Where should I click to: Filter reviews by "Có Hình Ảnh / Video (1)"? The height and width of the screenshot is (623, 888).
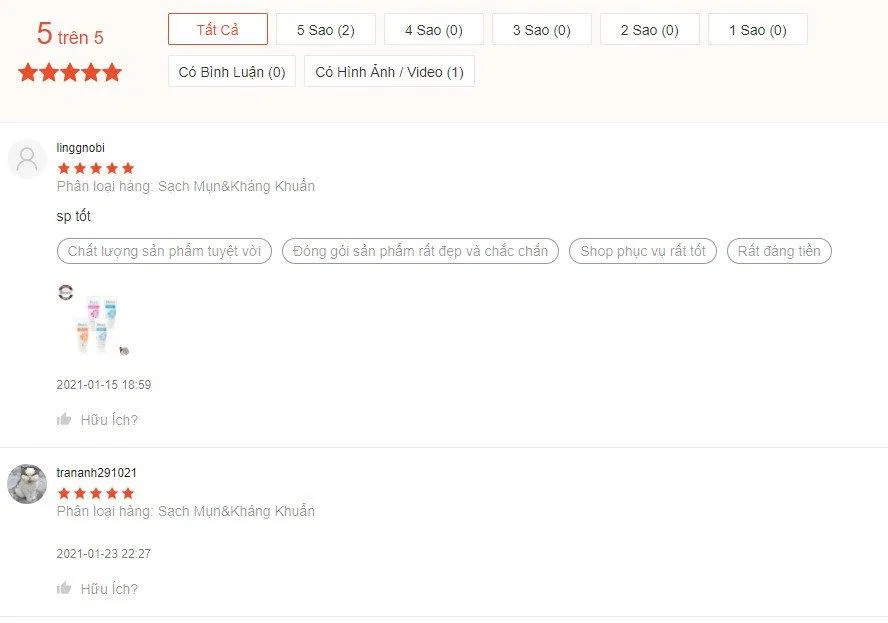(x=389, y=71)
